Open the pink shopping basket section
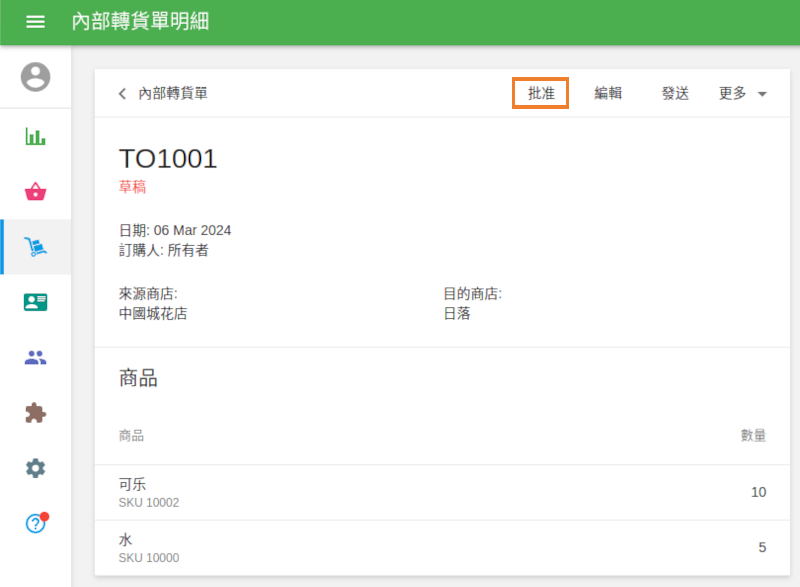Image resolution: width=800 pixels, height=587 pixels. [35, 192]
